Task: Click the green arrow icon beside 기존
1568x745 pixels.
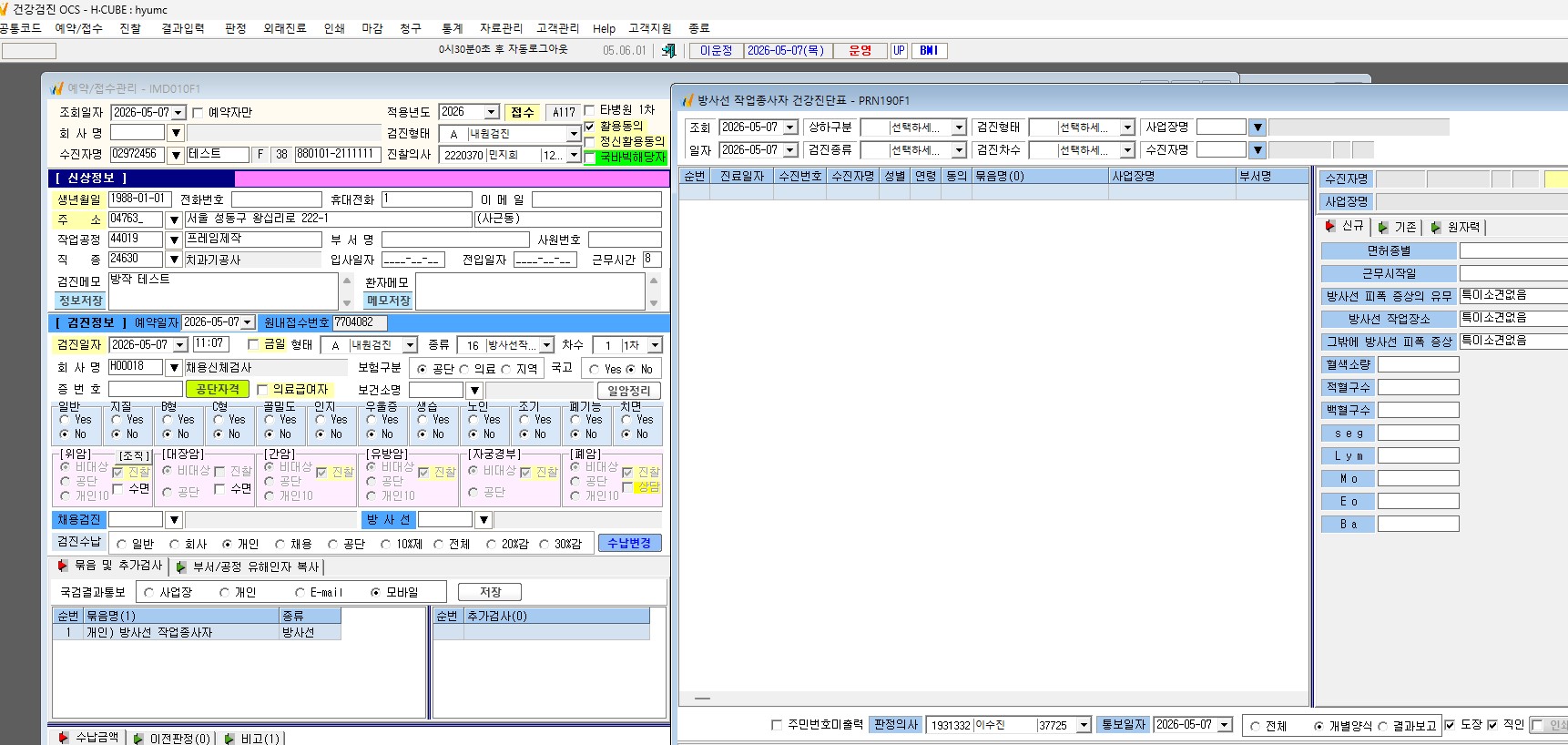Action: tap(1383, 227)
